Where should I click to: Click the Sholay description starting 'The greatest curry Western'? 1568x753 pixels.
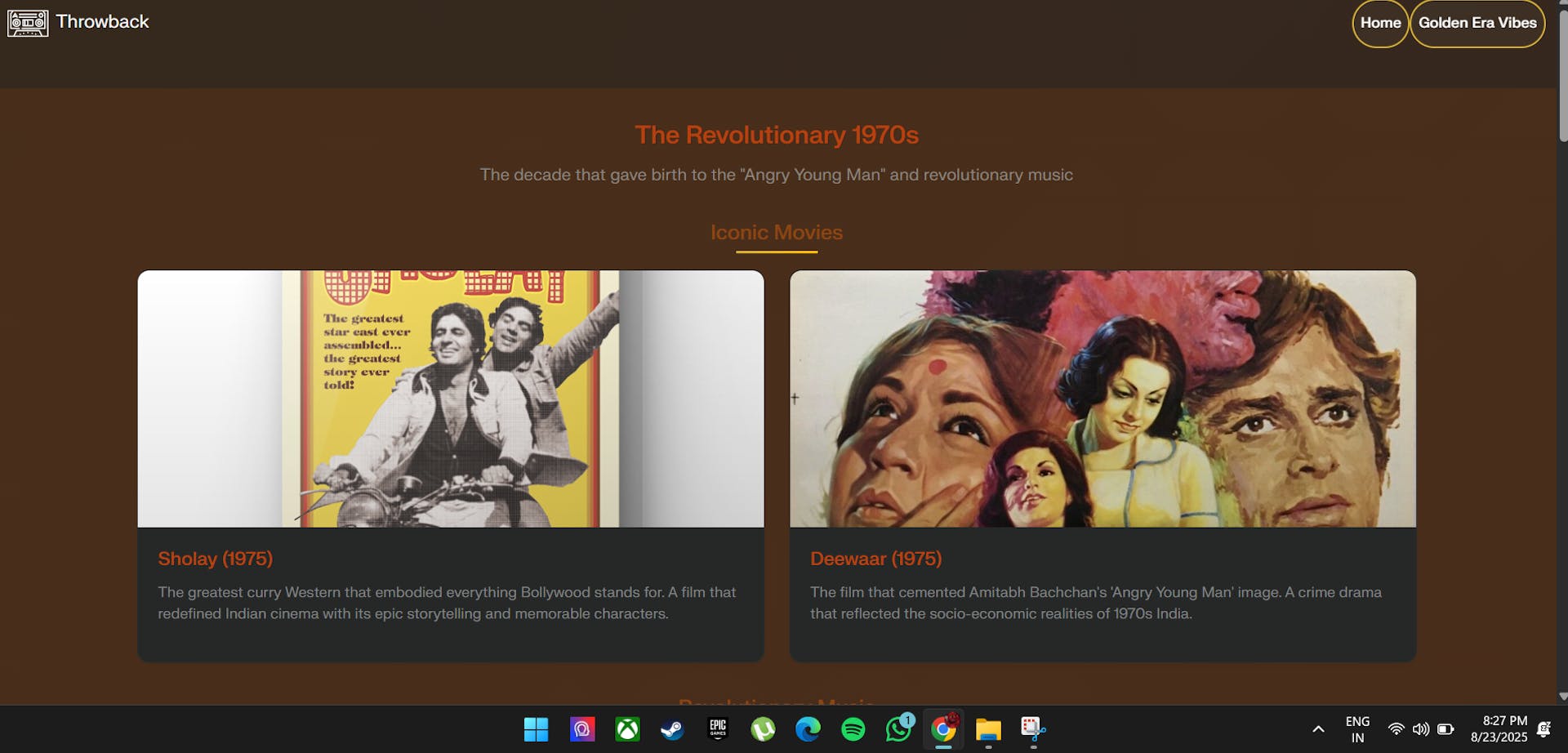pyautogui.click(x=447, y=603)
